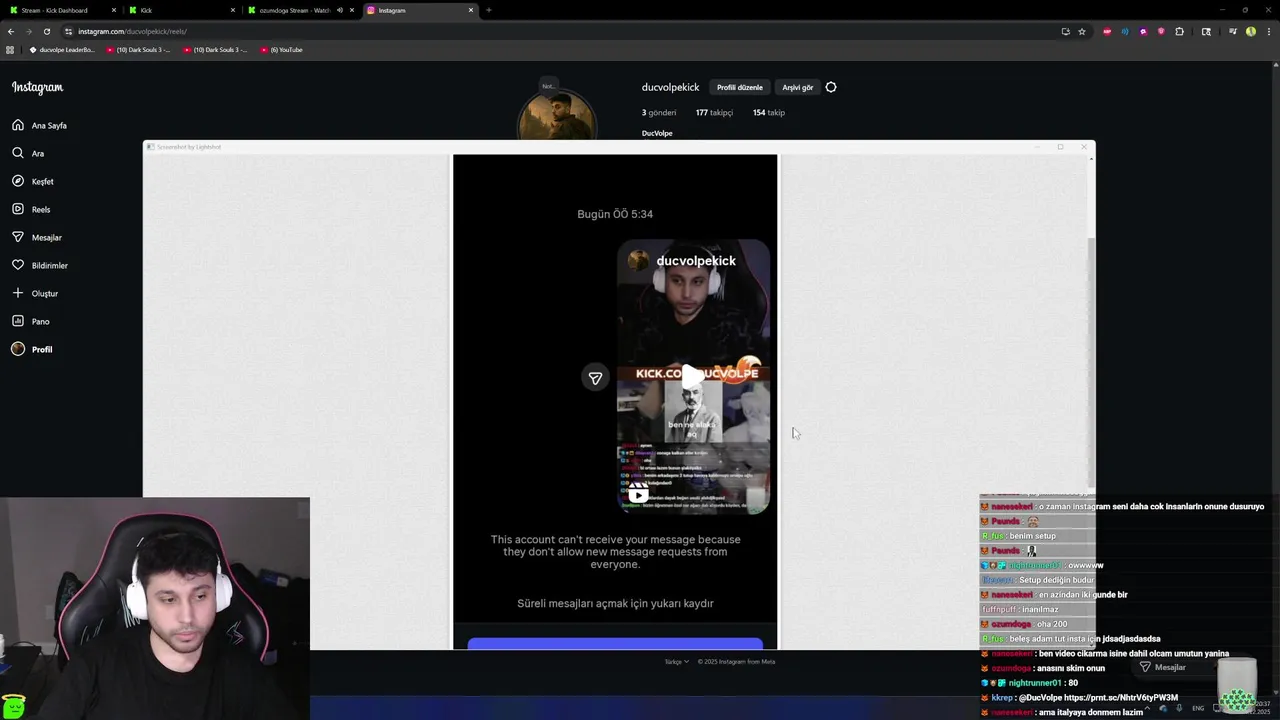Close the Stream - Kick Dashboard tab
Screen dimensions: 1280x720
coord(115,10)
